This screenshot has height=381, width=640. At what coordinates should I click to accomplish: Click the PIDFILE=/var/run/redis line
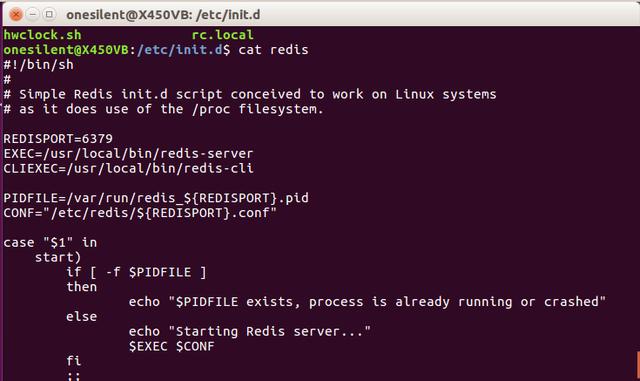pos(156,198)
